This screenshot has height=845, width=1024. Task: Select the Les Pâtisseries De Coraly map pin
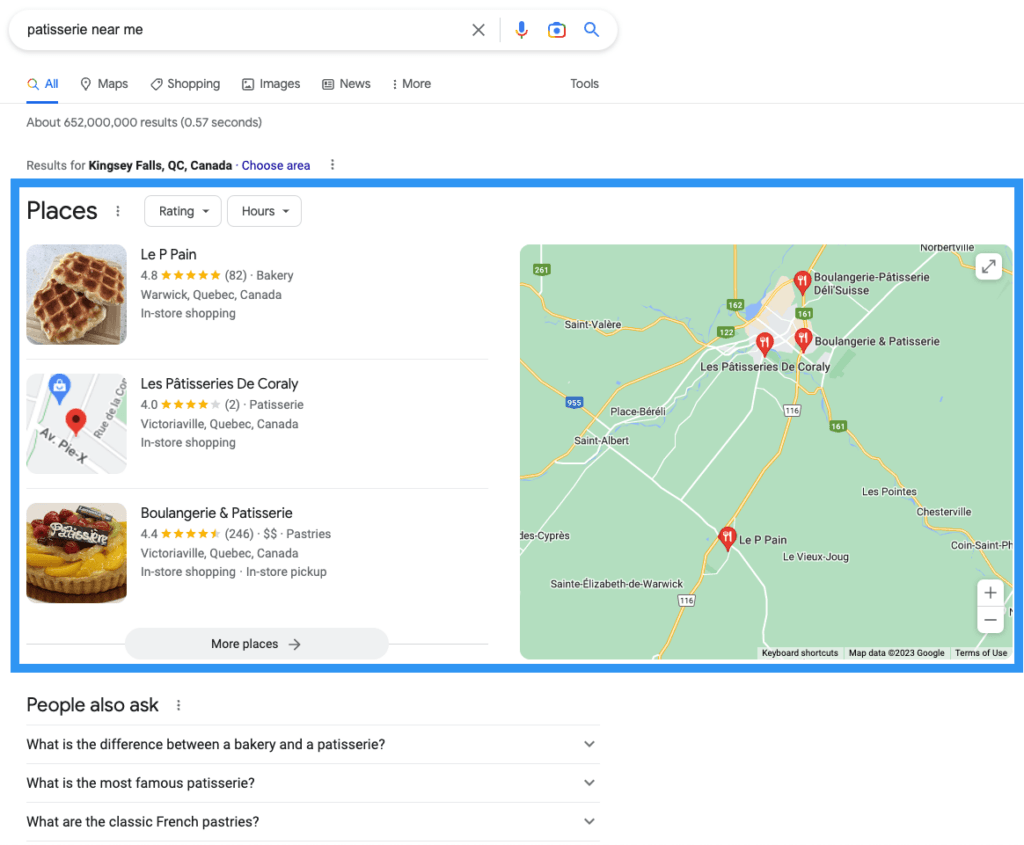click(x=764, y=343)
